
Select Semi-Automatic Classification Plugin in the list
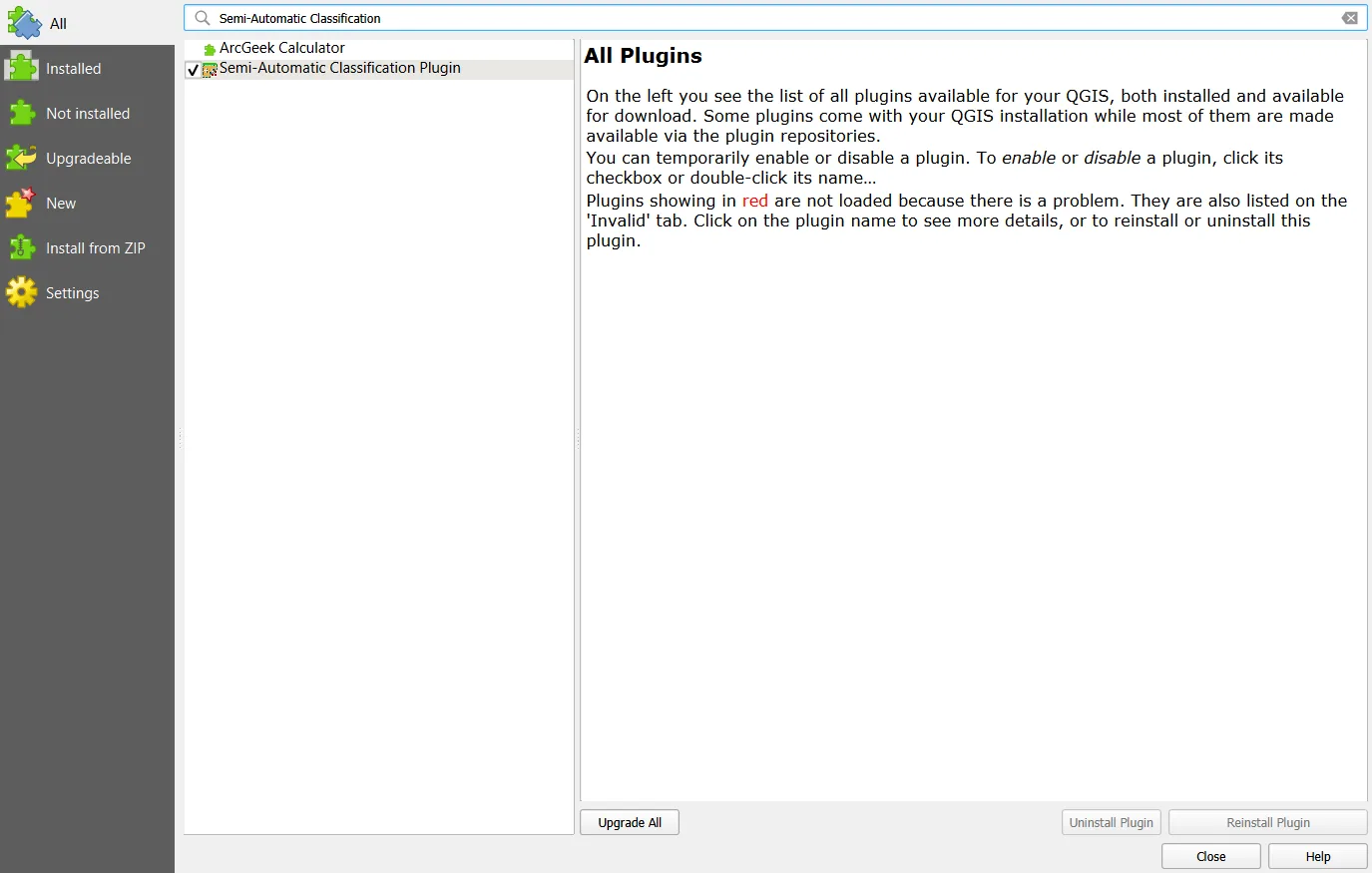pos(340,68)
